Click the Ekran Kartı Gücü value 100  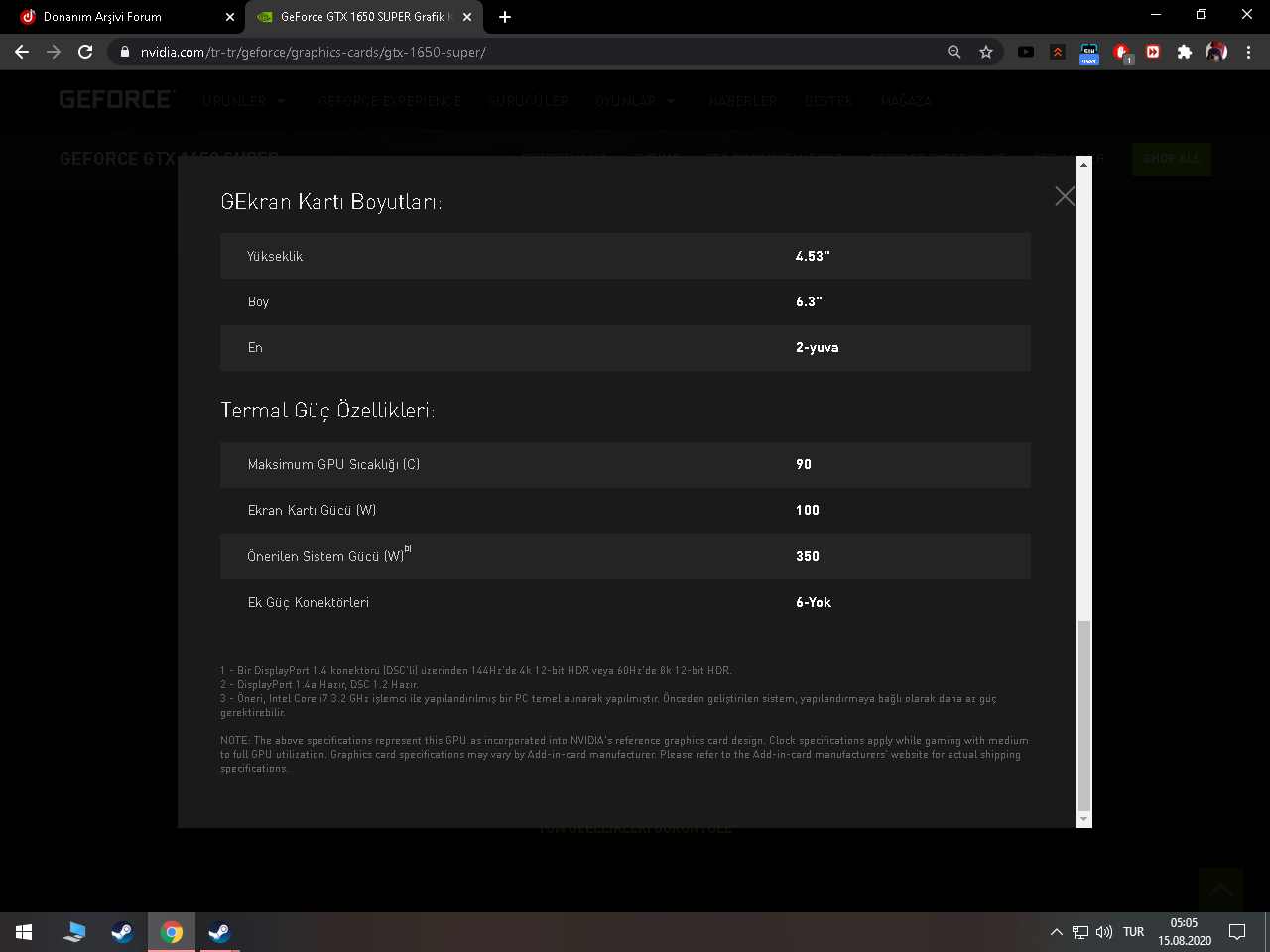(808, 510)
